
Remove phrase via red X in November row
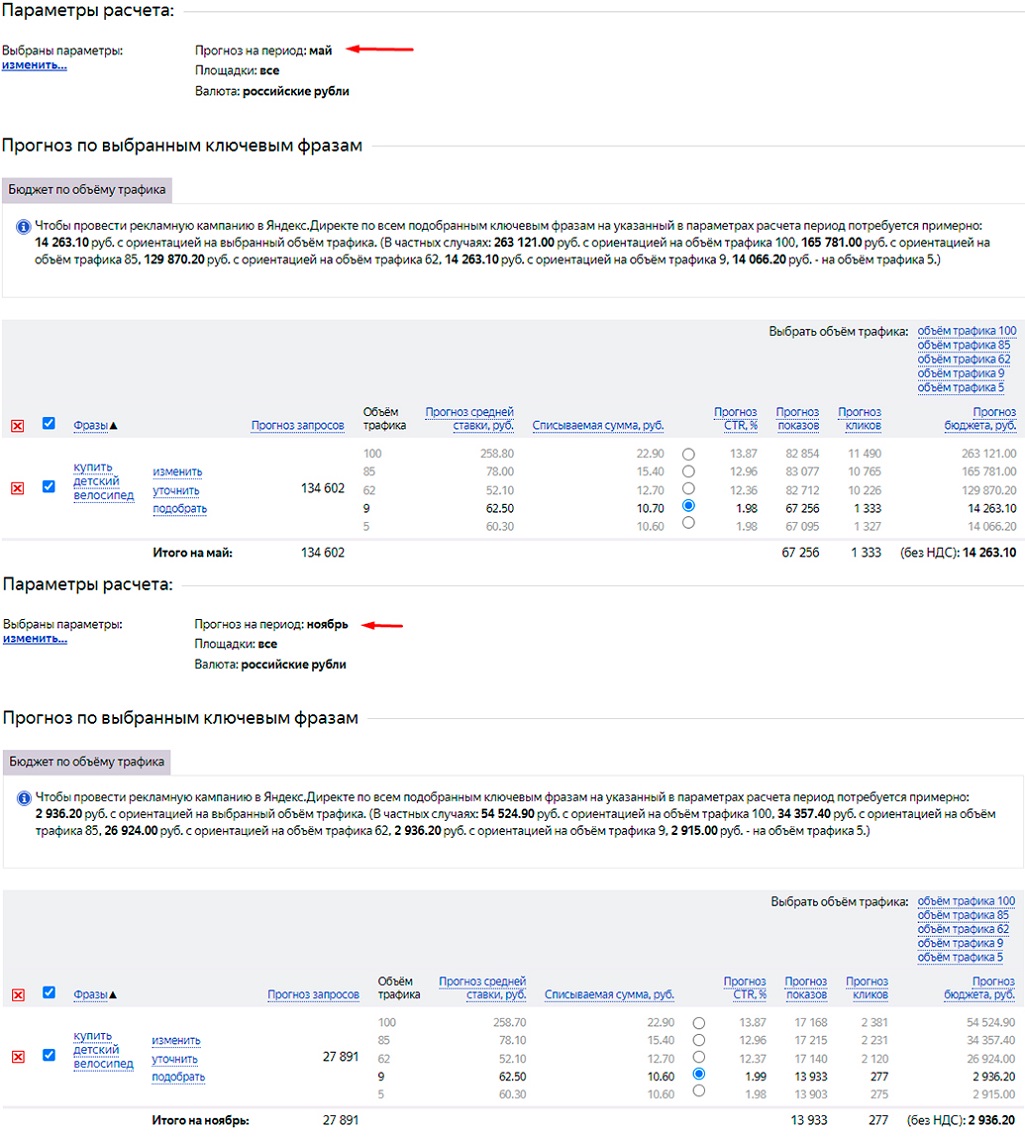click(17, 1057)
